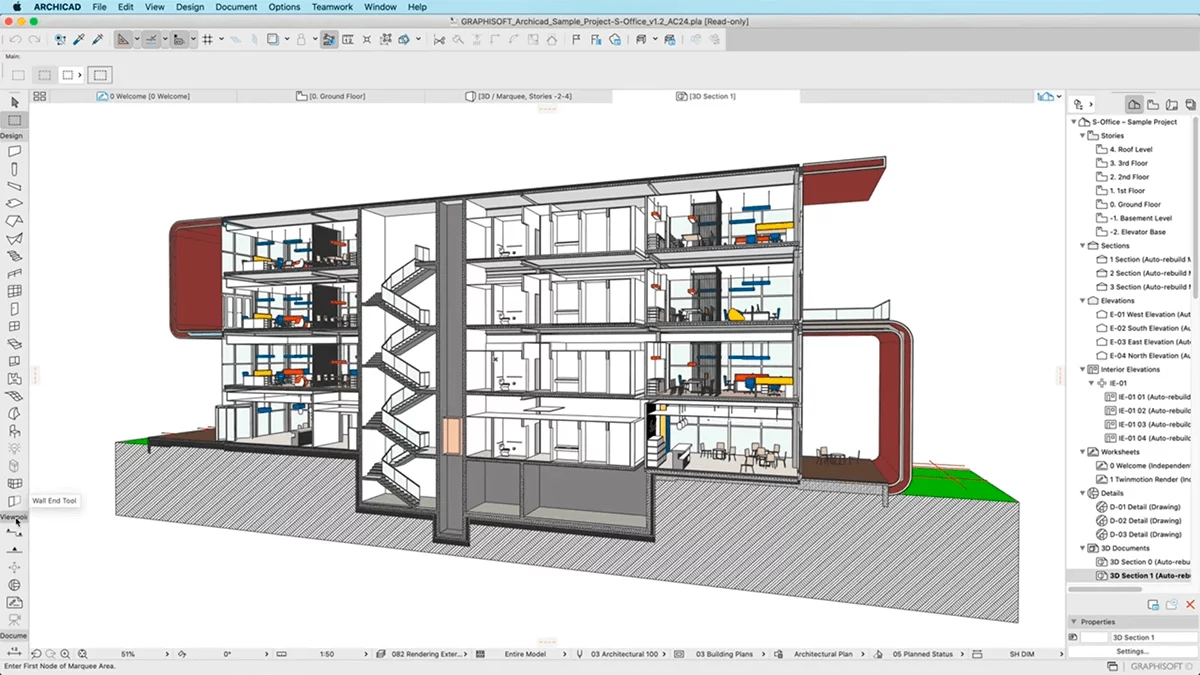The height and width of the screenshot is (675, 1200).
Task: Select the Railing tool in the toolbox
Action: (14, 273)
